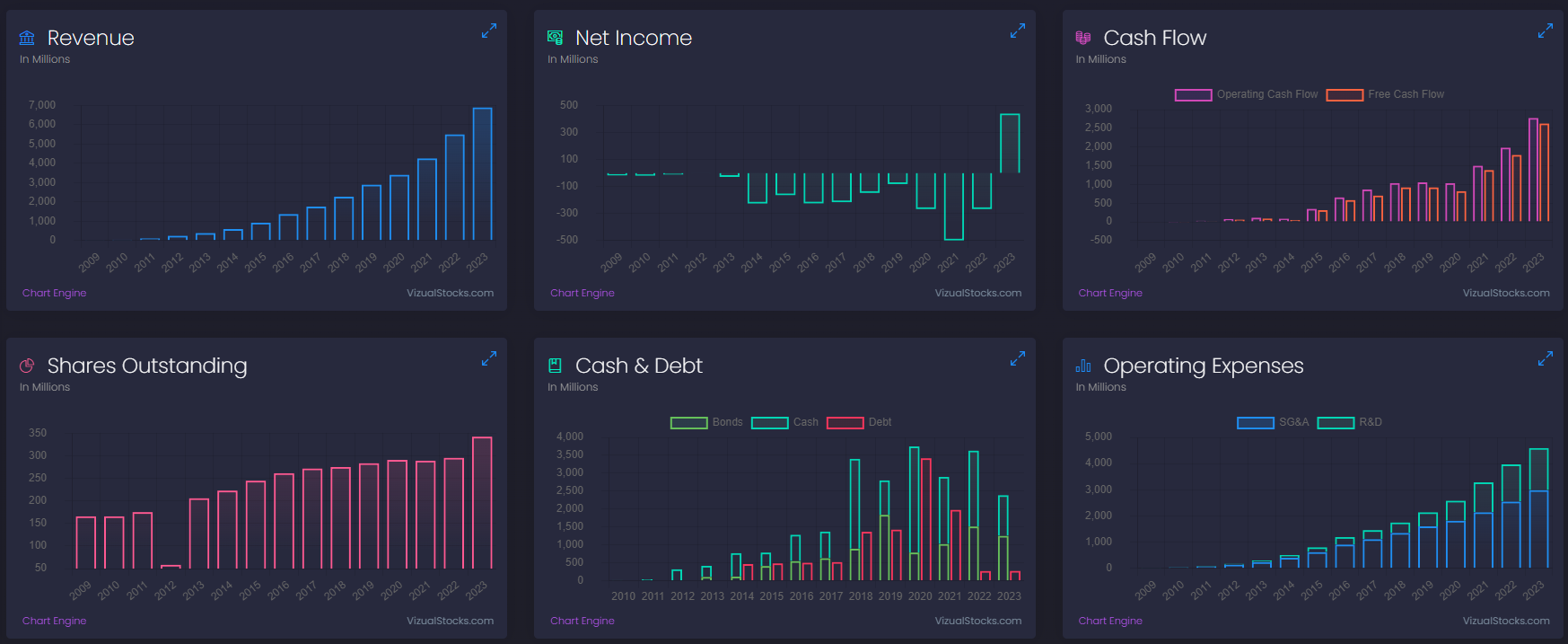
Task: Click the bar-chart icon beside Operating Expenses title
Action: [1083, 366]
